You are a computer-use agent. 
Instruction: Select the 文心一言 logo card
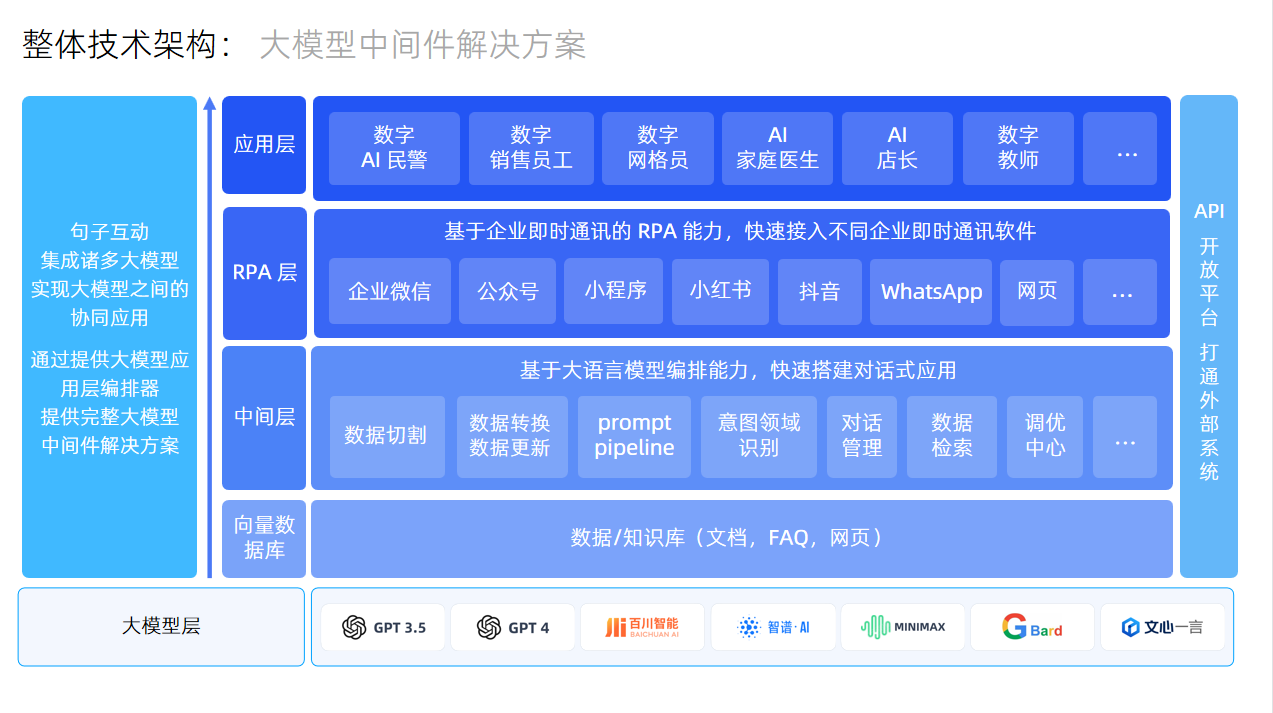coord(1162,627)
